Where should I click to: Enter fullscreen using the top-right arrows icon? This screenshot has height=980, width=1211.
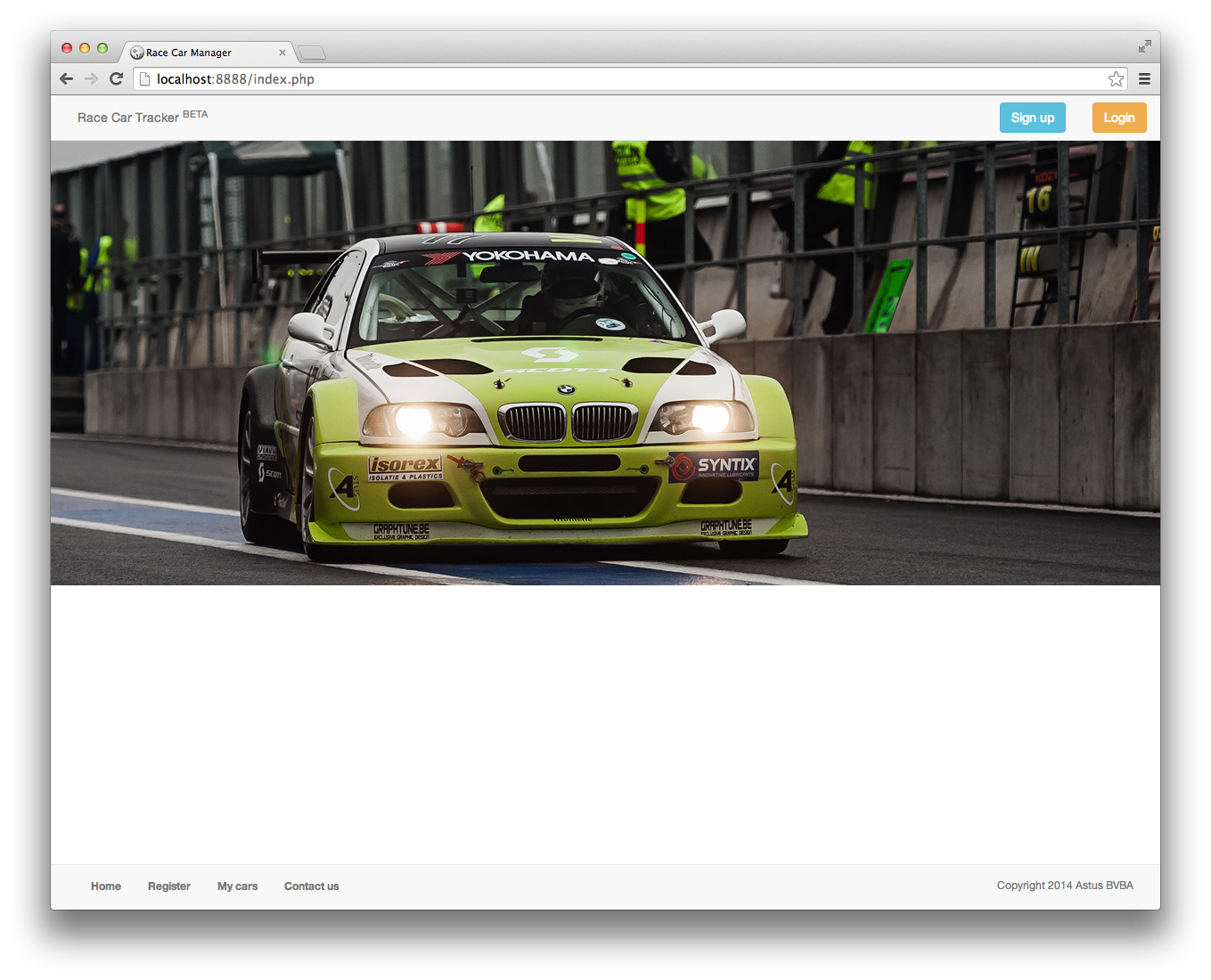point(1144,46)
